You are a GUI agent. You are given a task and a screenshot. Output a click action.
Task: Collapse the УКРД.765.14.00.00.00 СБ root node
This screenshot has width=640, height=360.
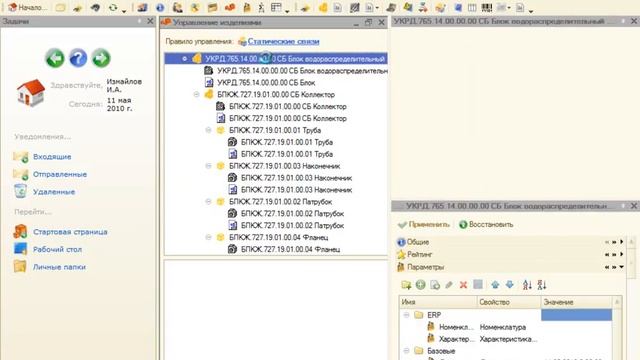pos(184,59)
